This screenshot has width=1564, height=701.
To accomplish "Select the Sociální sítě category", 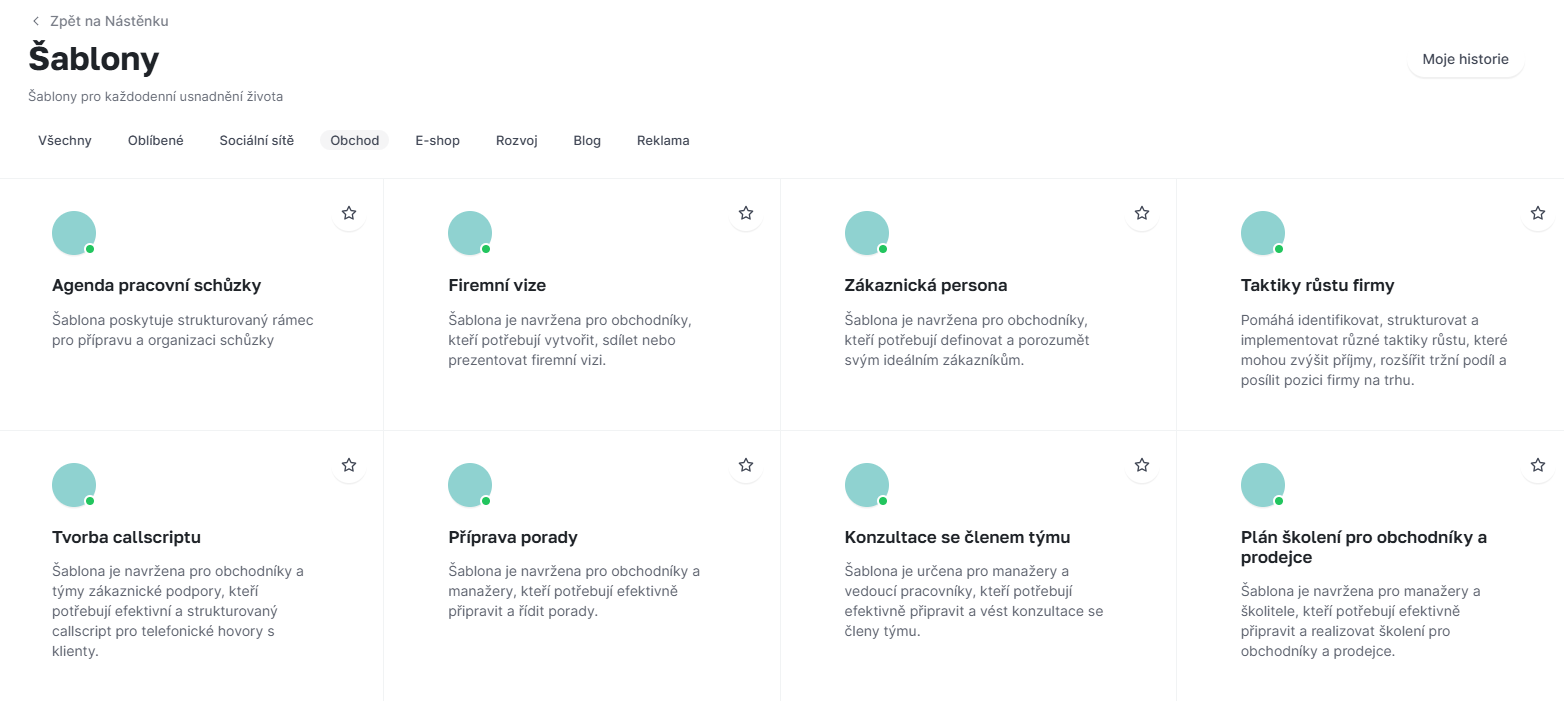I will [257, 141].
